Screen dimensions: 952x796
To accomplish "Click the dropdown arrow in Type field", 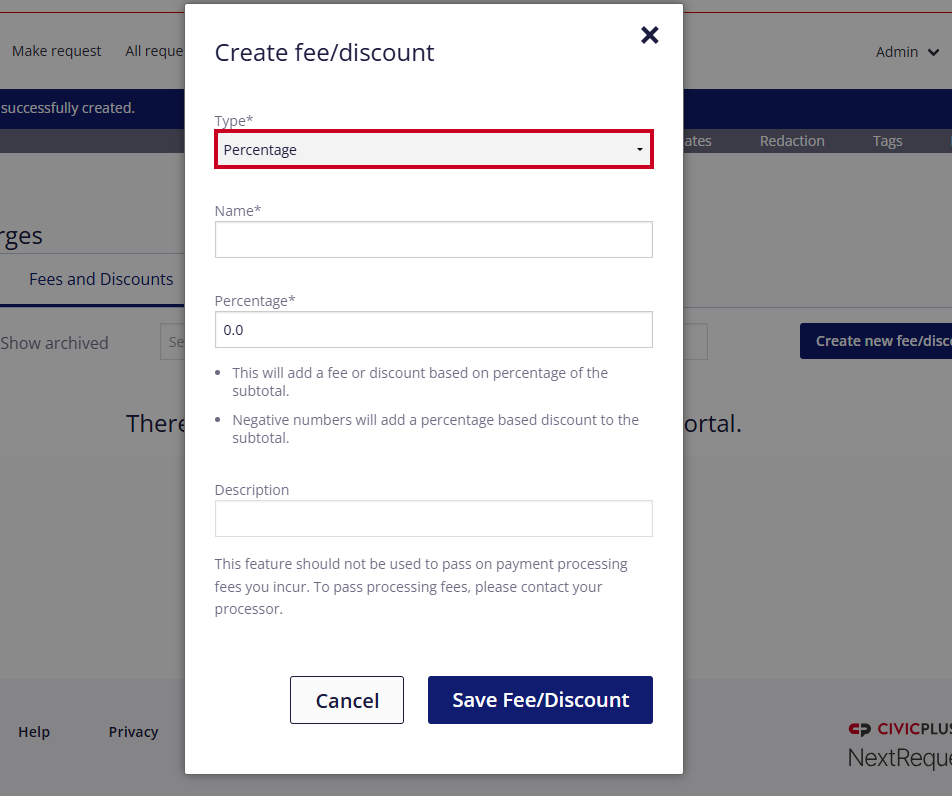I will [x=639, y=149].
